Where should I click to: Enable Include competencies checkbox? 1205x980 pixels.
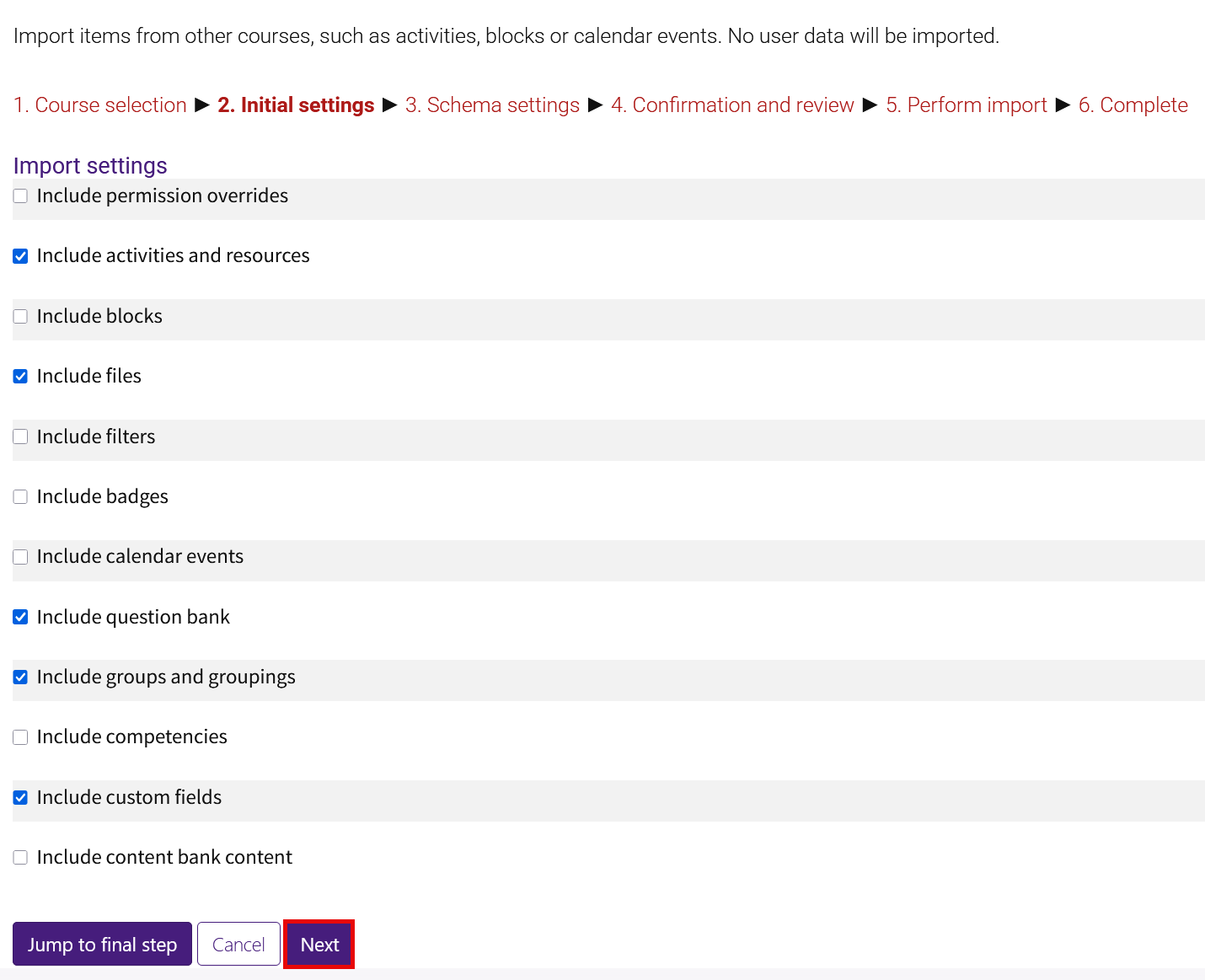point(20,737)
